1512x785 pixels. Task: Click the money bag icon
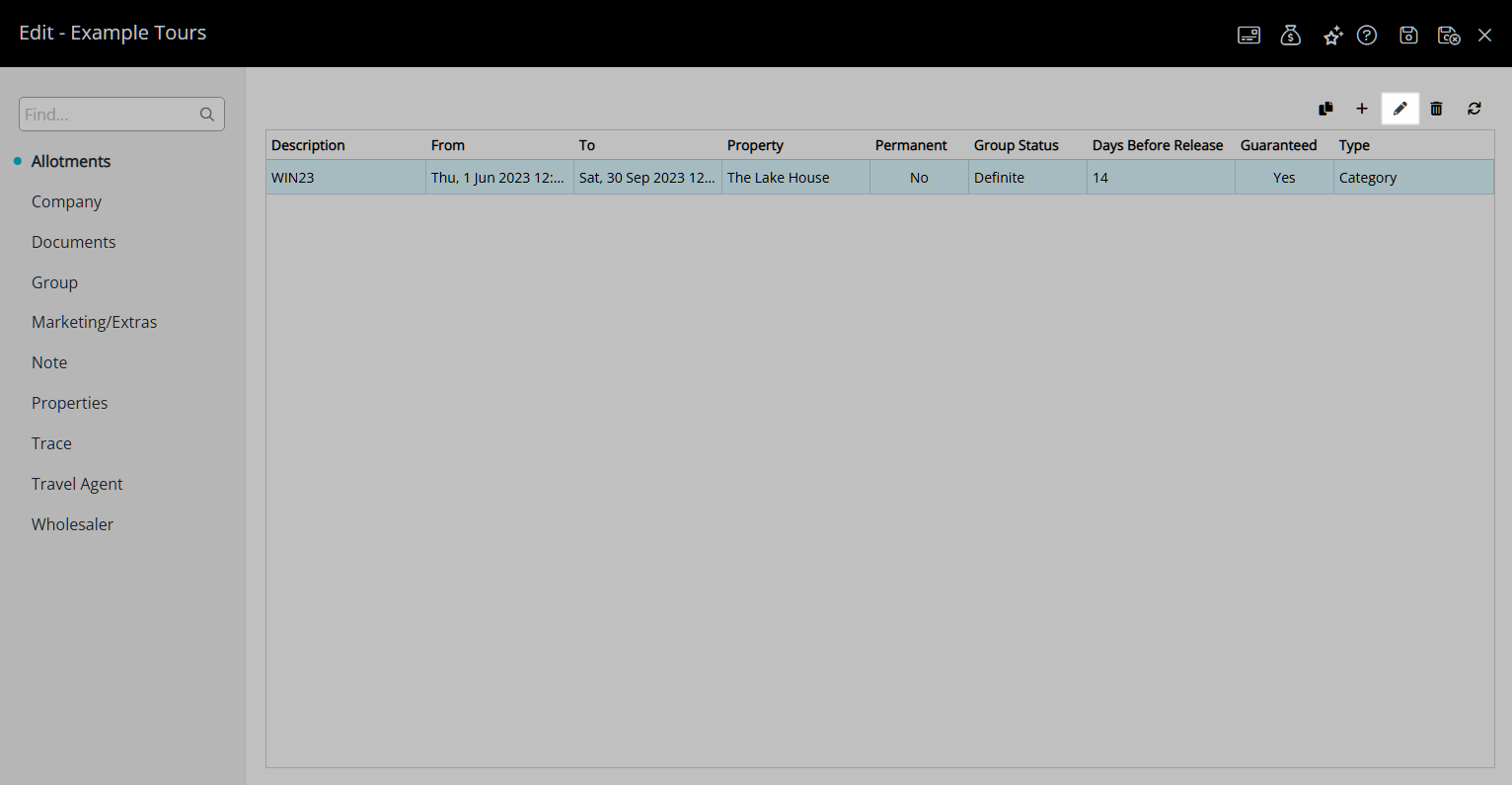tap(1291, 36)
